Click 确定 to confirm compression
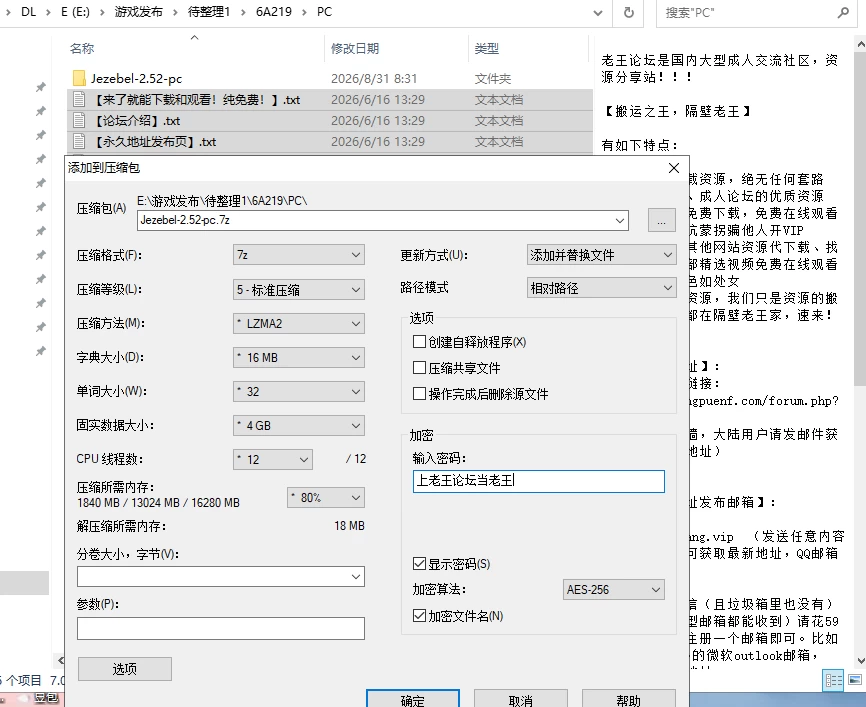This screenshot has width=866, height=707. 413,700
